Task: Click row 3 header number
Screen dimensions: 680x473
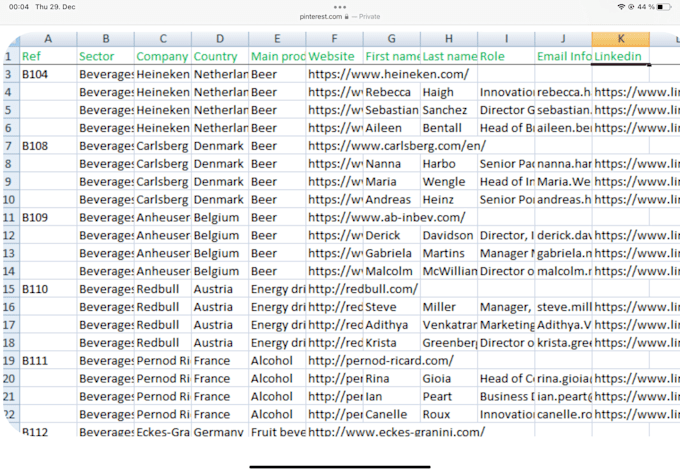Action: pos(9,74)
